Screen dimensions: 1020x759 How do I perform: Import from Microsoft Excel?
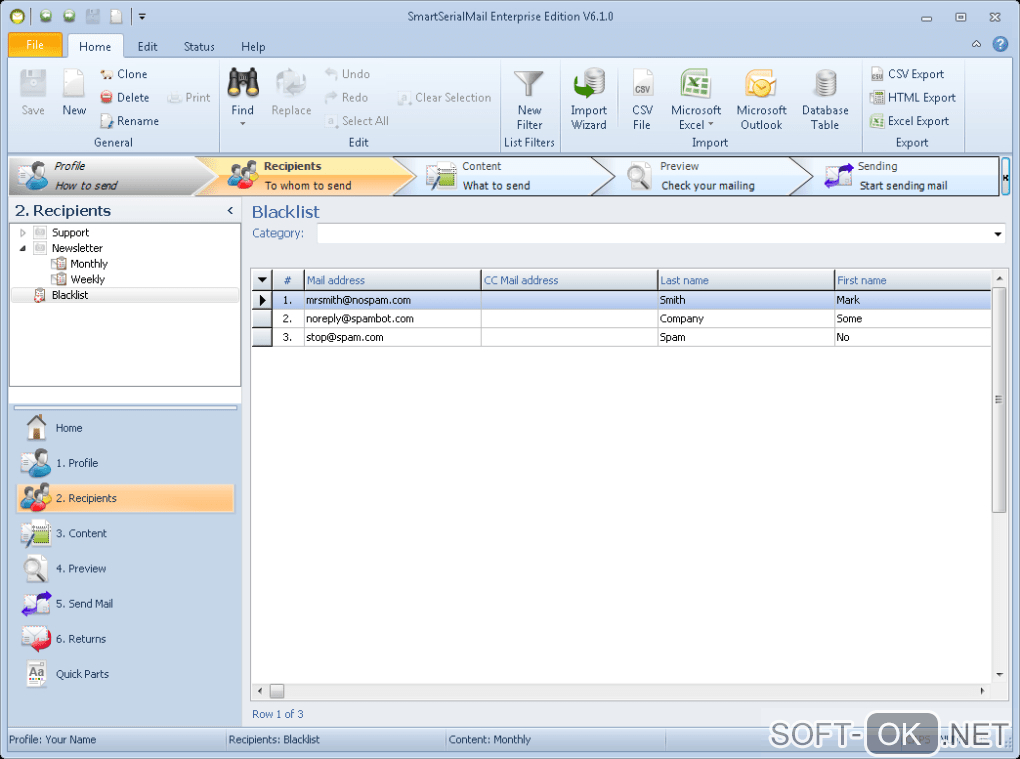click(x=695, y=100)
